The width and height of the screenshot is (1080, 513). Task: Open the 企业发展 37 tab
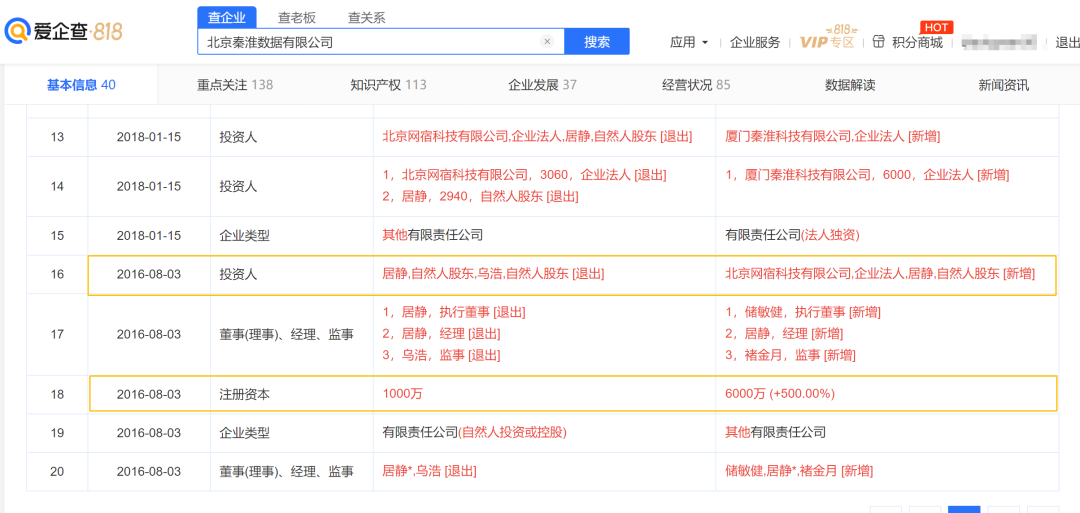542,85
